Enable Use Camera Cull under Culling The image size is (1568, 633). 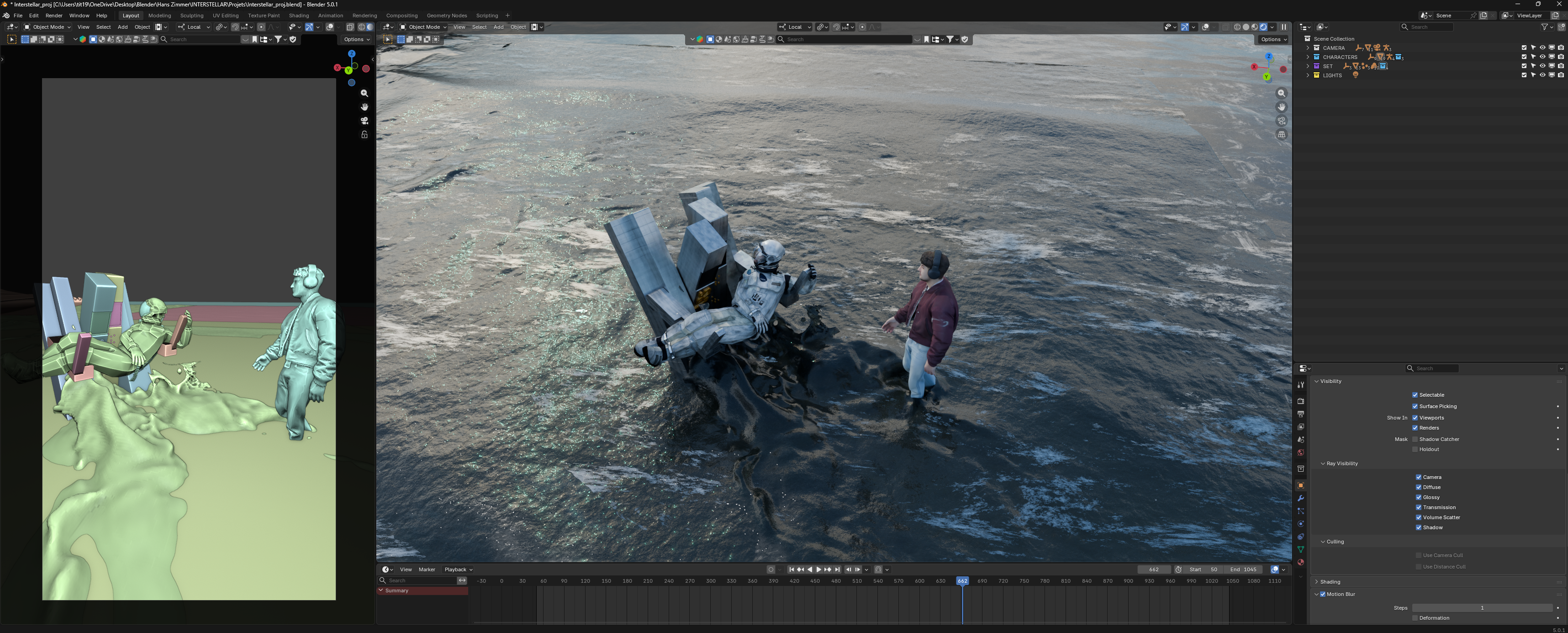(x=1418, y=555)
